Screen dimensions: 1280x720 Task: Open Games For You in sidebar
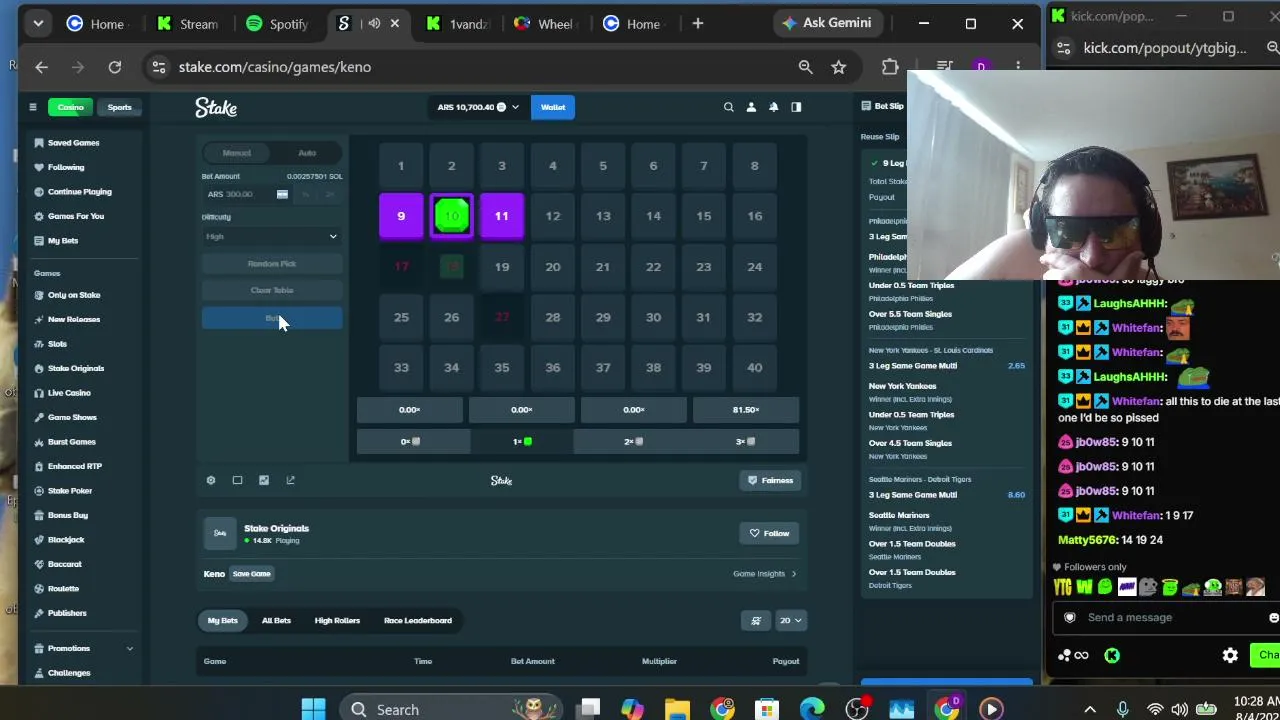[75, 216]
